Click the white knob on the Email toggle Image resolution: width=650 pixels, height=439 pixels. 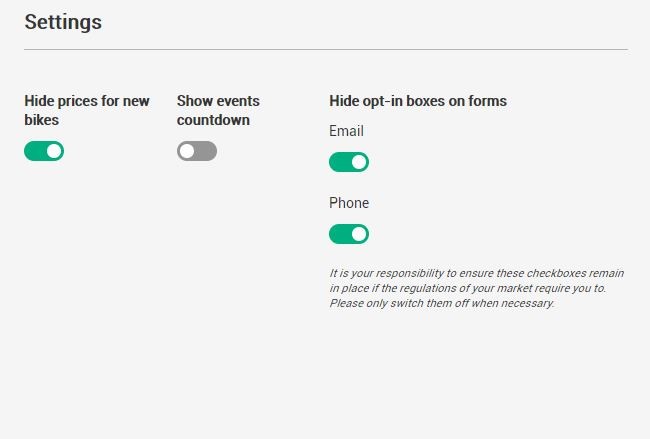pyautogui.click(x=358, y=162)
